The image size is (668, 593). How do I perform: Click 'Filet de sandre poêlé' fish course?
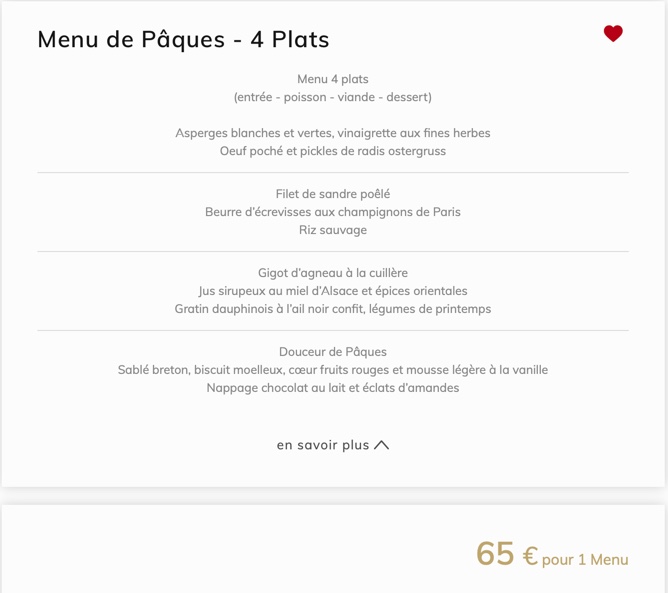pyautogui.click(x=333, y=194)
